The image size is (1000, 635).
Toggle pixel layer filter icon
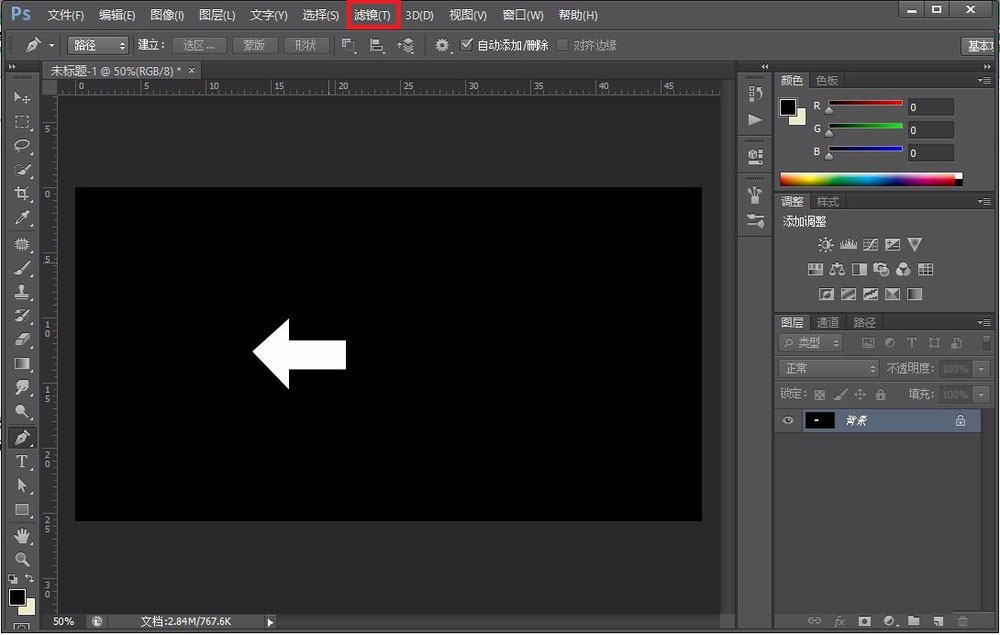pyautogui.click(x=868, y=343)
